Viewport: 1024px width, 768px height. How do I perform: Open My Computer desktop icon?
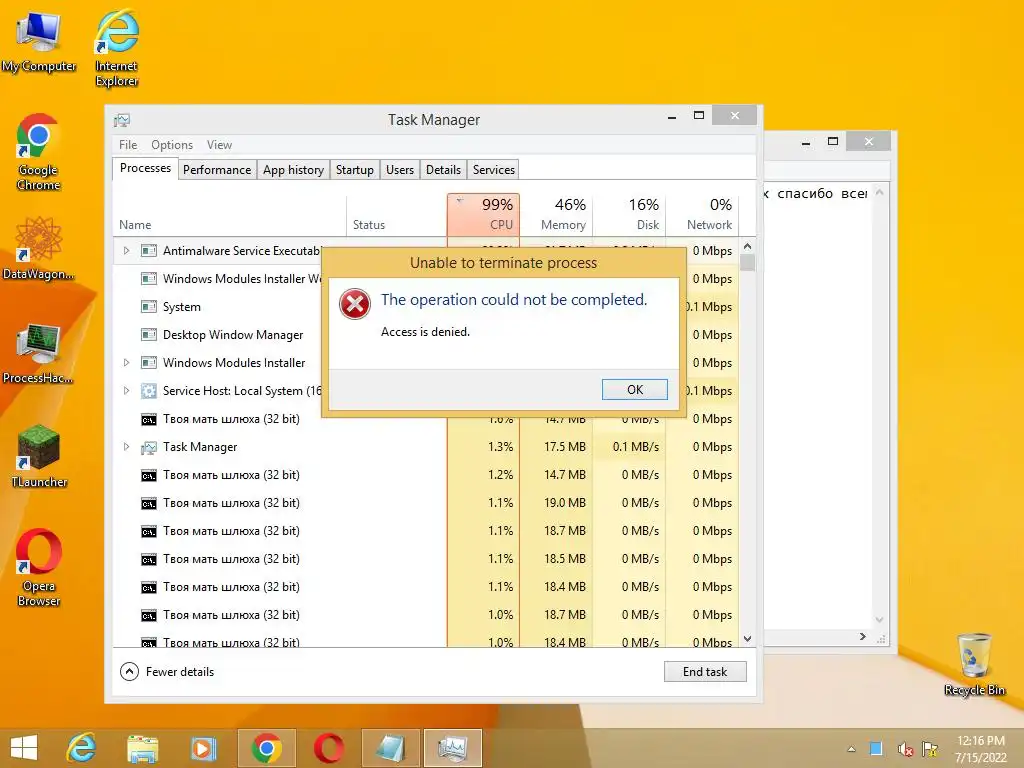[39, 41]
